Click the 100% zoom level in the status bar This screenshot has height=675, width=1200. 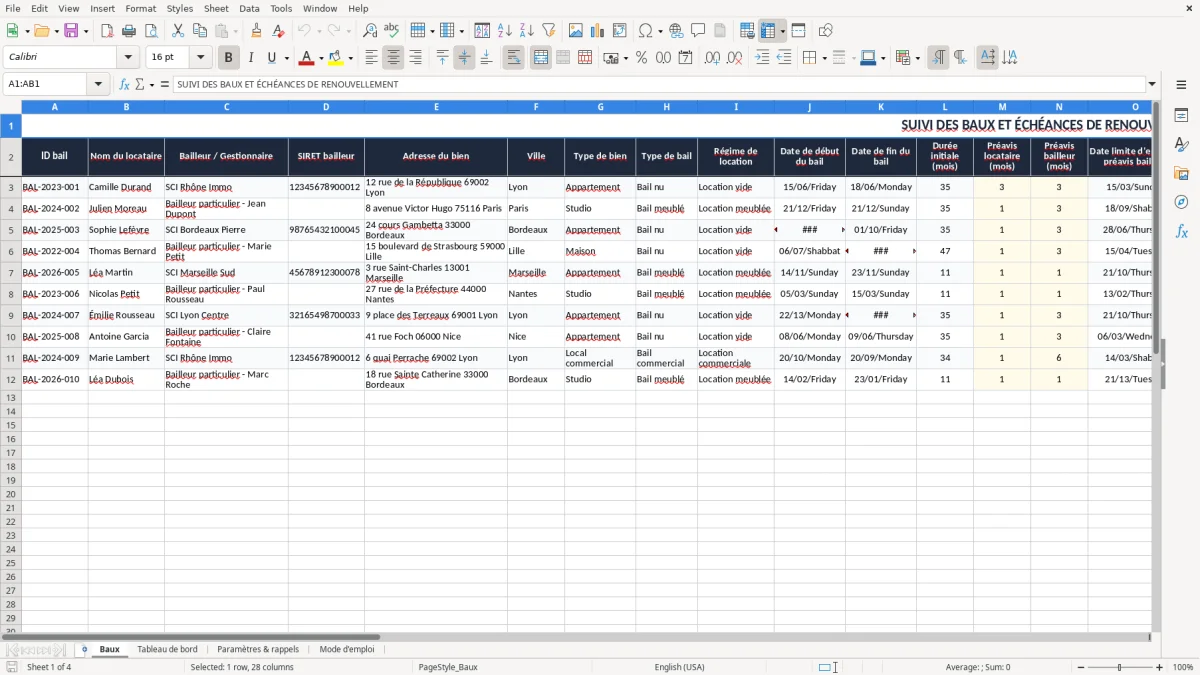(x=1183, y=667)
